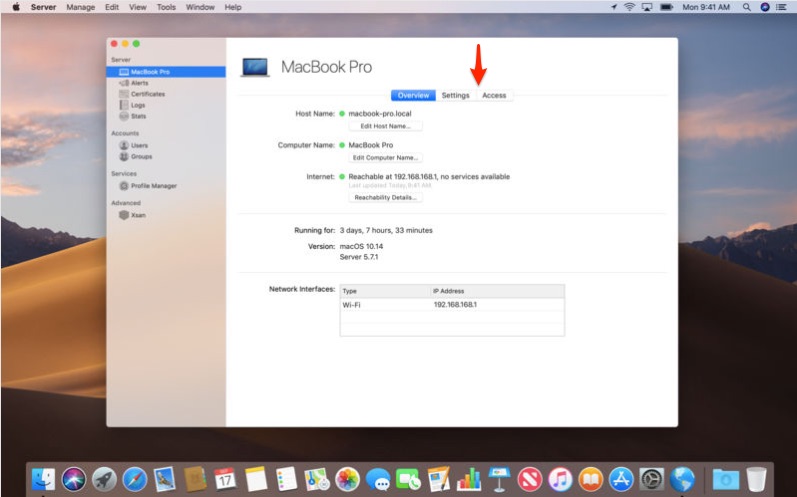Open the Profile Manager service
The height and width of the screenshot is (497, 797).
(x=148, y=186)
